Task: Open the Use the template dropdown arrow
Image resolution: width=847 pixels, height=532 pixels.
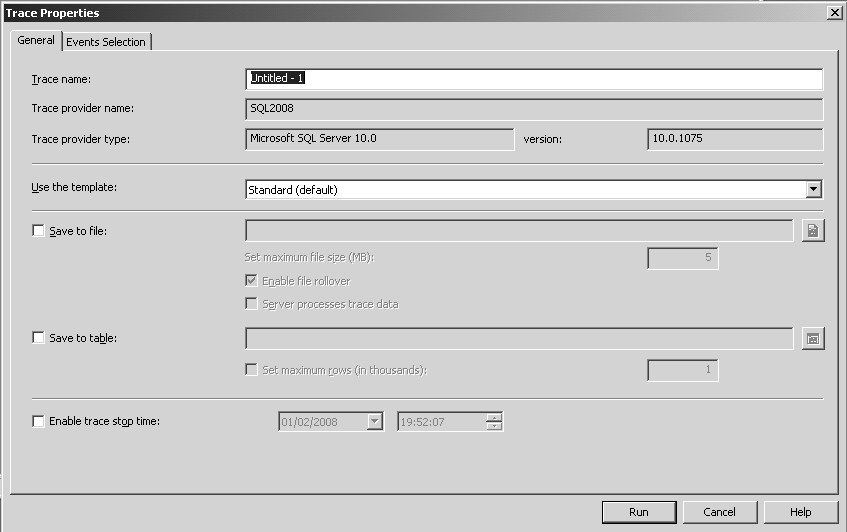Action: [x=814, y=189]
